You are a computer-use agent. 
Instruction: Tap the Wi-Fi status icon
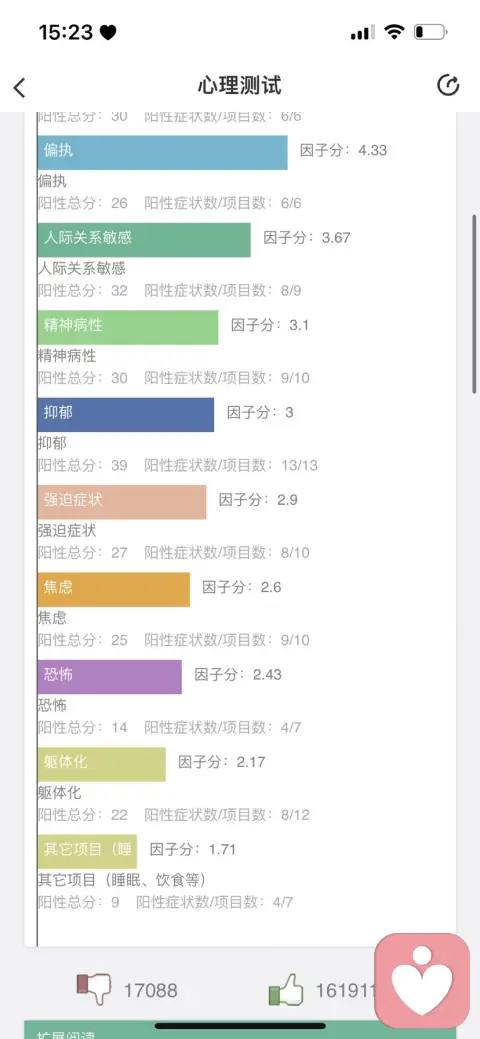(395, 32)
